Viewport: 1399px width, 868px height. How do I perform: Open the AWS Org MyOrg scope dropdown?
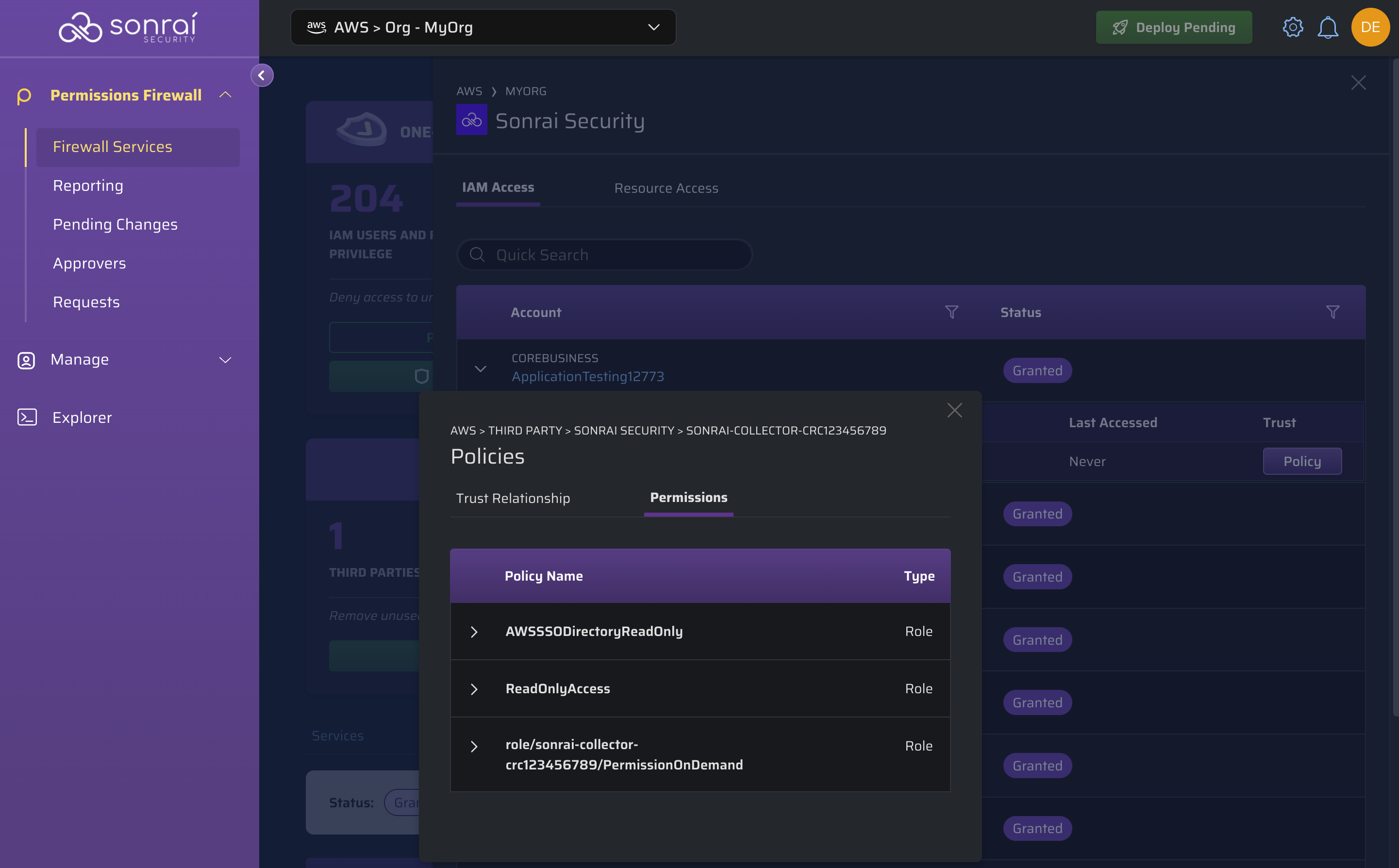point(483,27)
